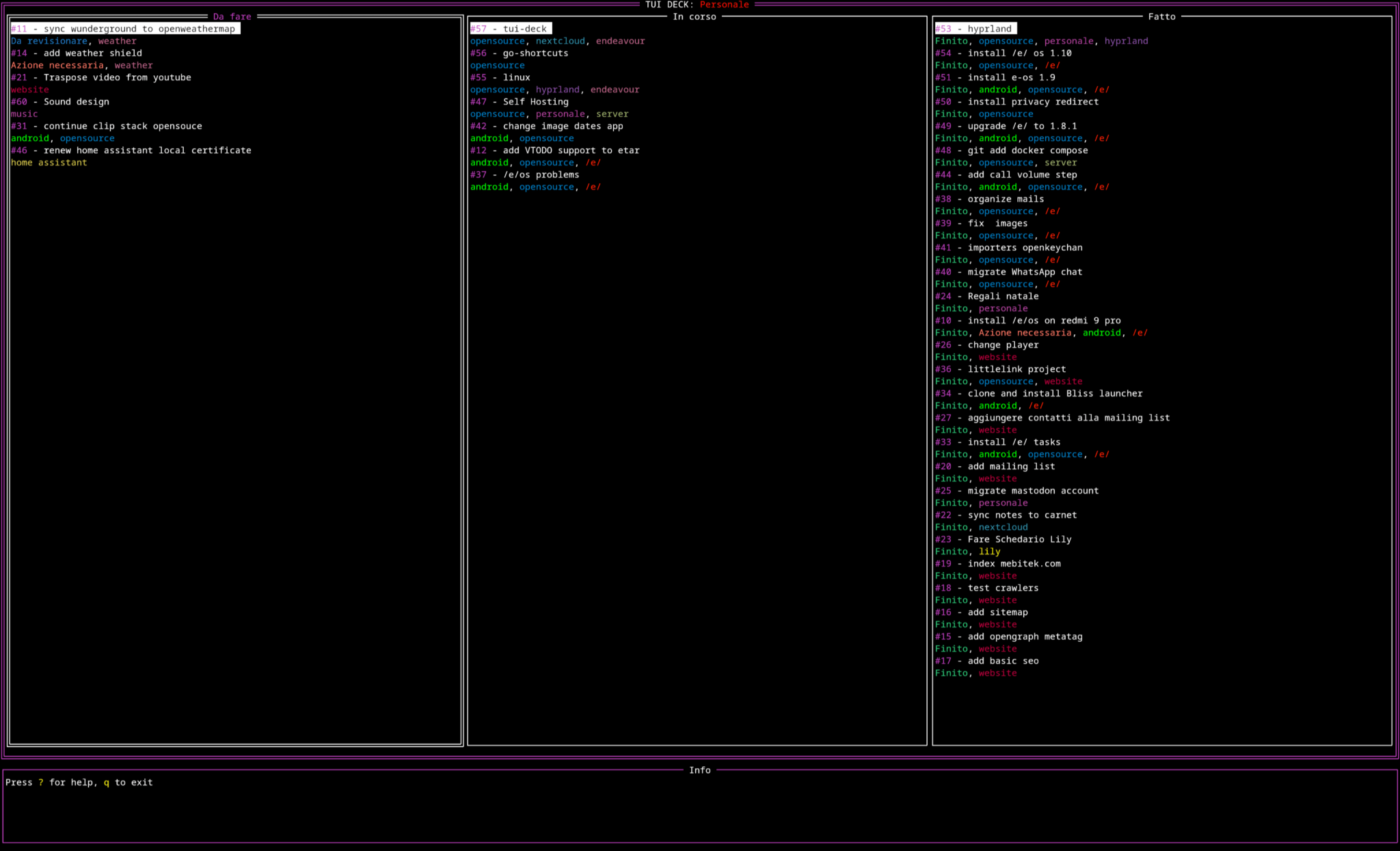Click card #27 aggiungere contatti alla mailing list
Screen dimensions: 1400x851
(1052, 418)
